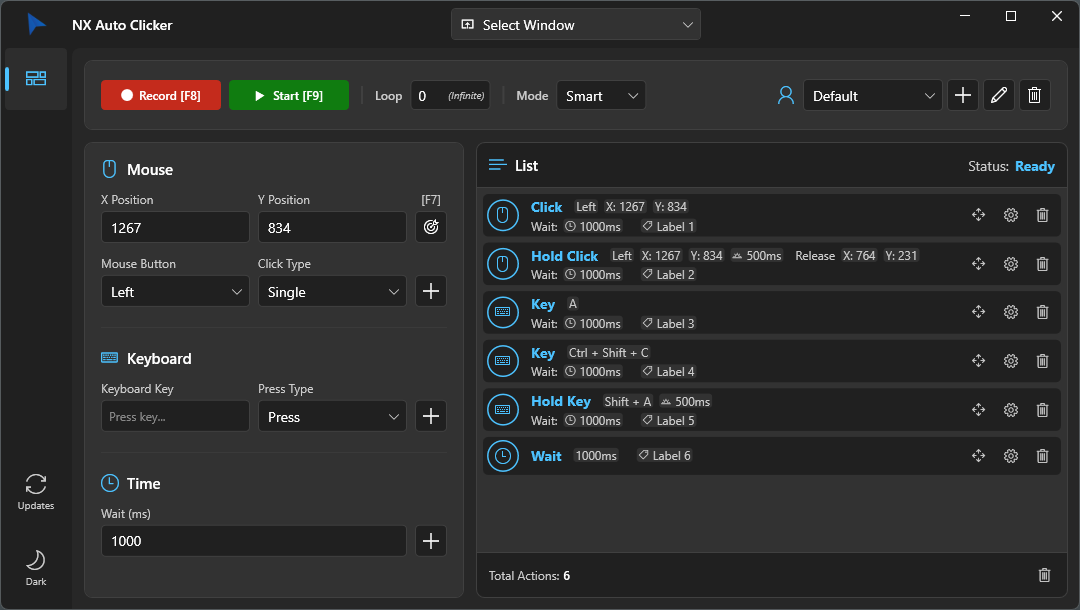
Task: Move the Hold Key action handle
Action: [978, 410]
